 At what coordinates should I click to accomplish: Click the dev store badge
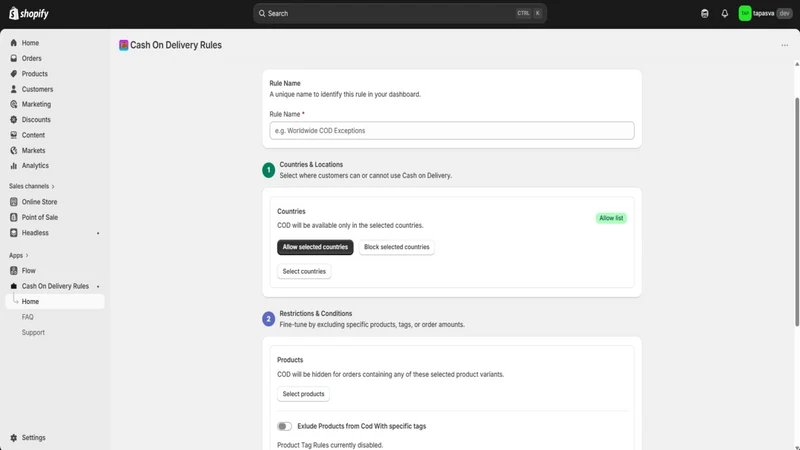(x=784, y=13)
